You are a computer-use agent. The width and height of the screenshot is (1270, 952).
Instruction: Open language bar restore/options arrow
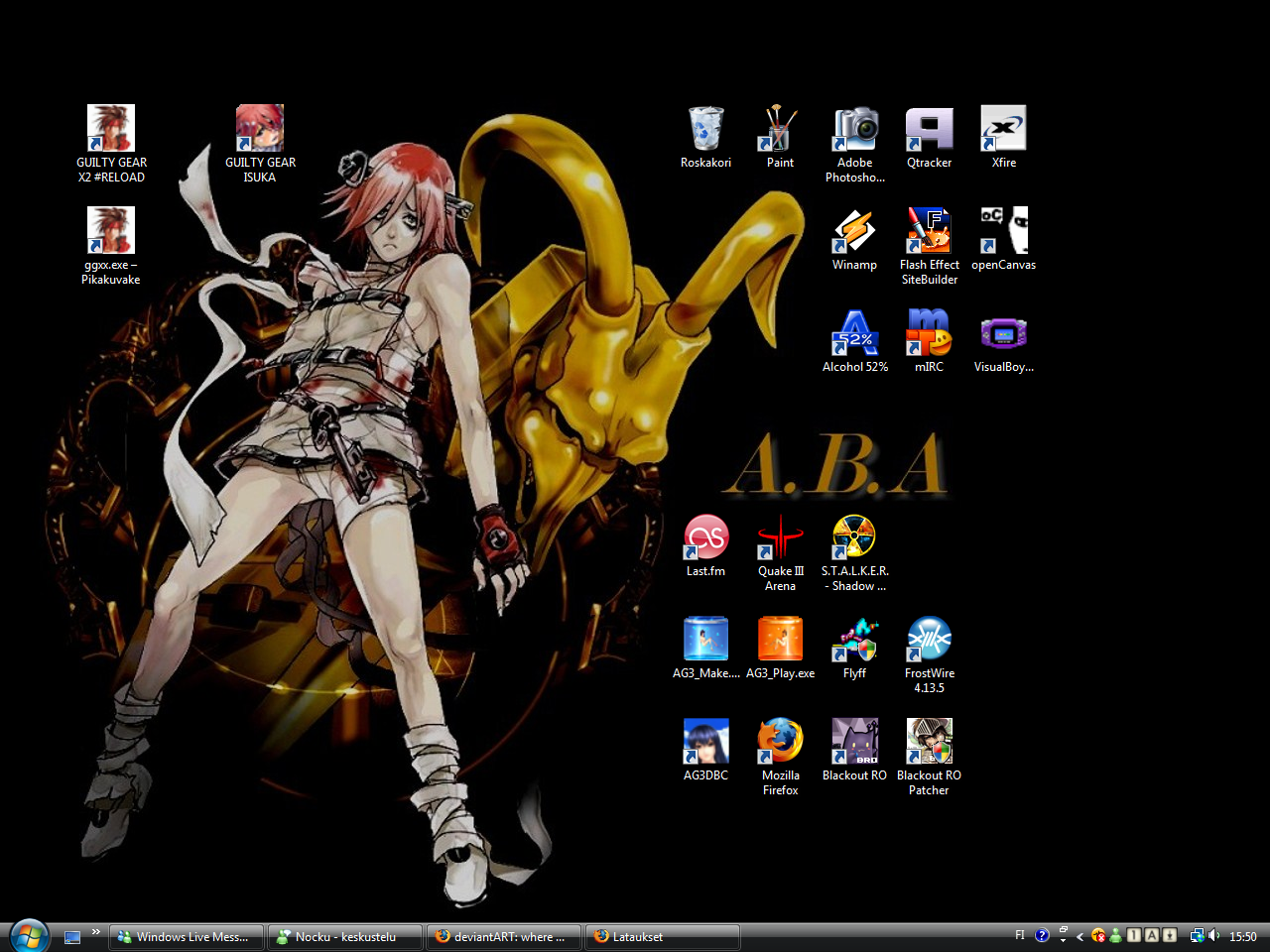pyautogui.click(x=1063, y=934)
